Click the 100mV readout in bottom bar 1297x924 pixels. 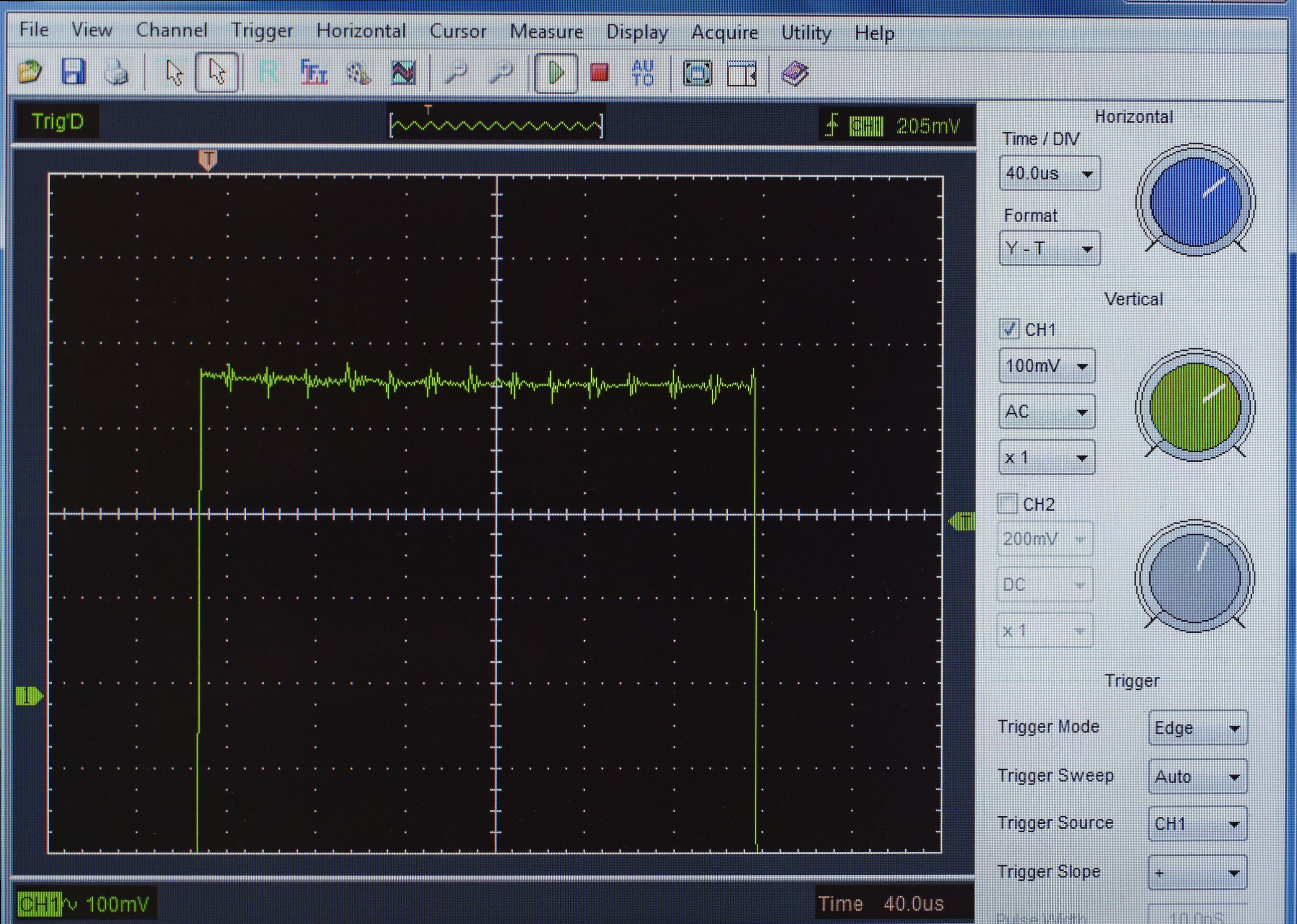(x=117, y=903)
